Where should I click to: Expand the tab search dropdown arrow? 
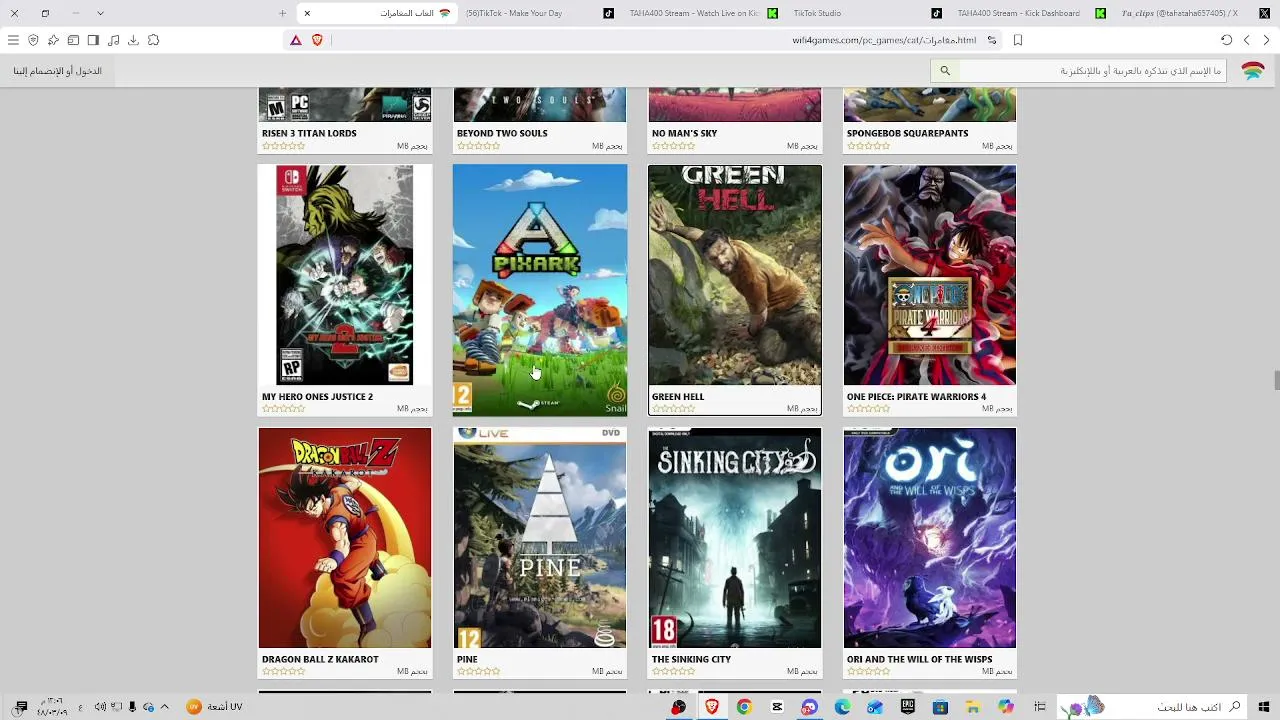[100, 13]
